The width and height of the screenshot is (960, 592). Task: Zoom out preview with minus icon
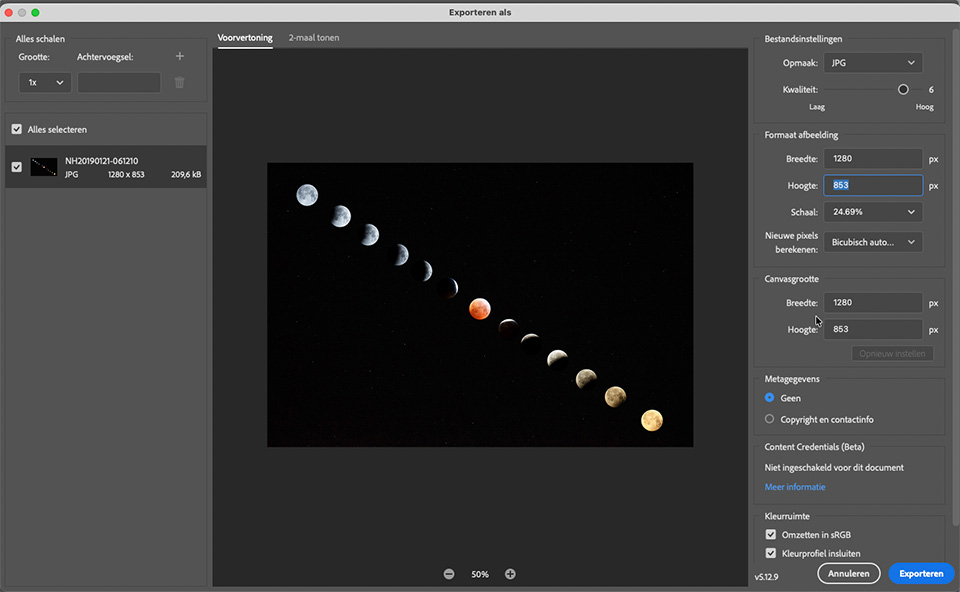(449, 574)
